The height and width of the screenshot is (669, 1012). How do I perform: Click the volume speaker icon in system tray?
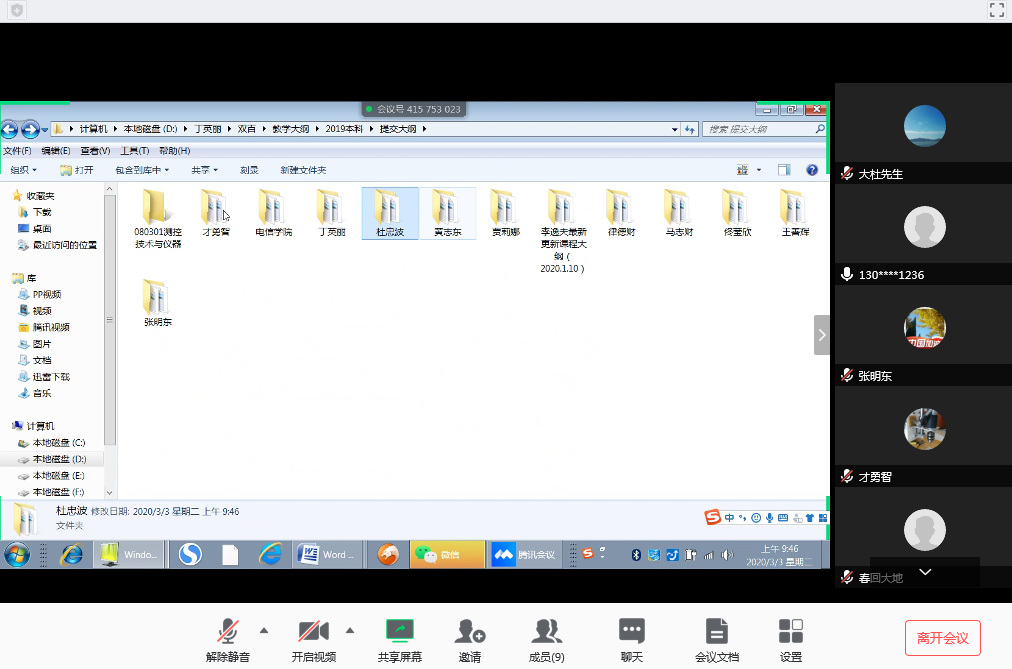point(727,555)
